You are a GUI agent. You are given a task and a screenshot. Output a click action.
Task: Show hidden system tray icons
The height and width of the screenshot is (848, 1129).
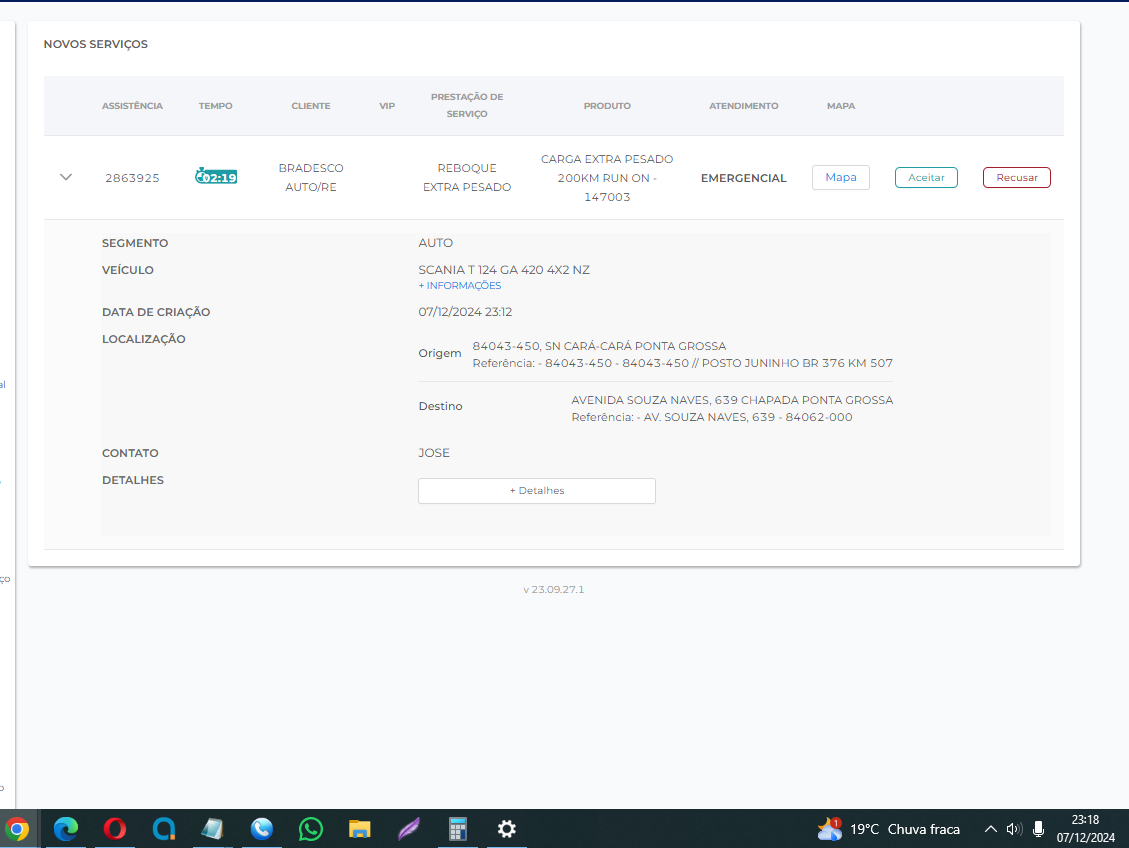990,829
